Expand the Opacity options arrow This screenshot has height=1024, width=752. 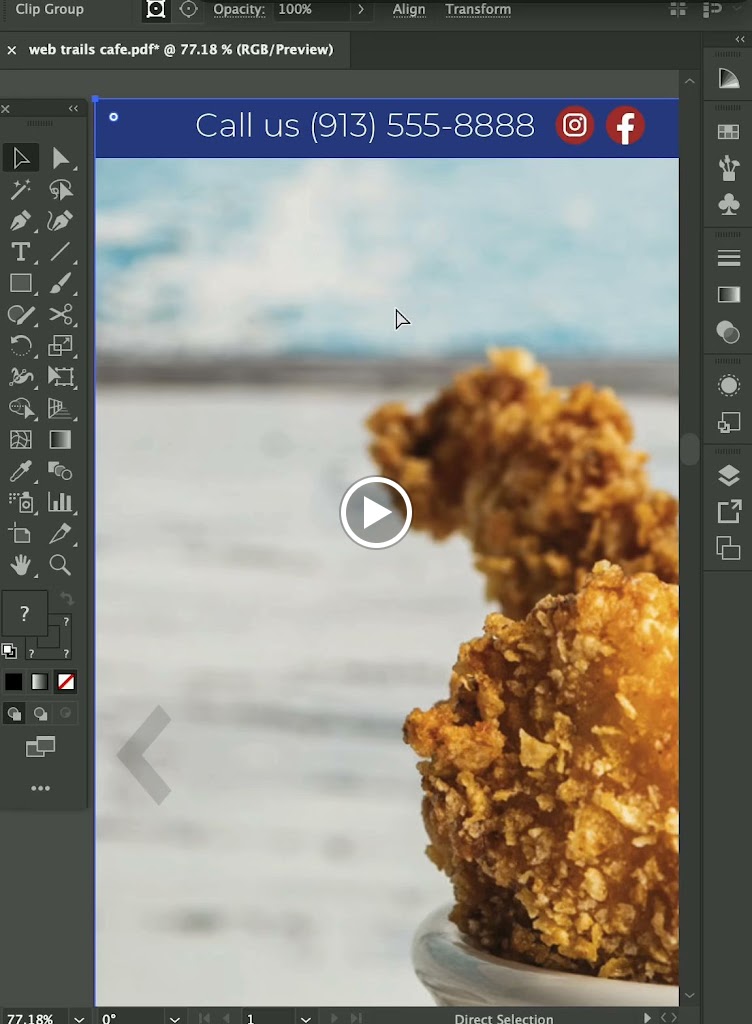[360, 9]
